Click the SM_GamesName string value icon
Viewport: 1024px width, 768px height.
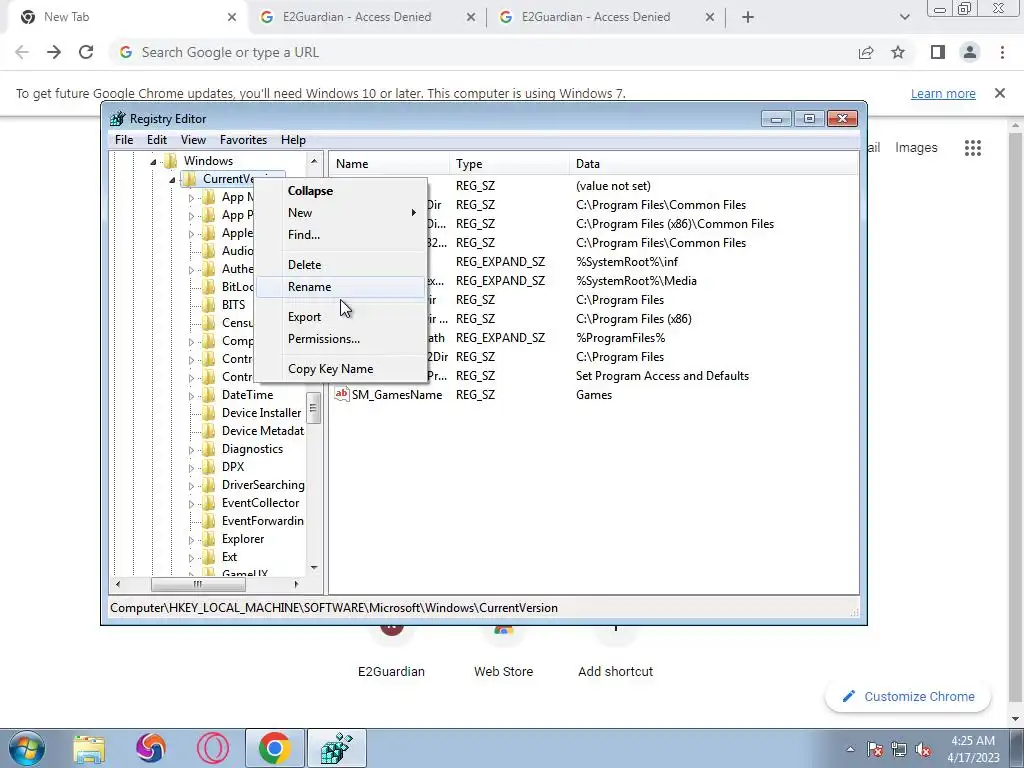tap(342, 394)
